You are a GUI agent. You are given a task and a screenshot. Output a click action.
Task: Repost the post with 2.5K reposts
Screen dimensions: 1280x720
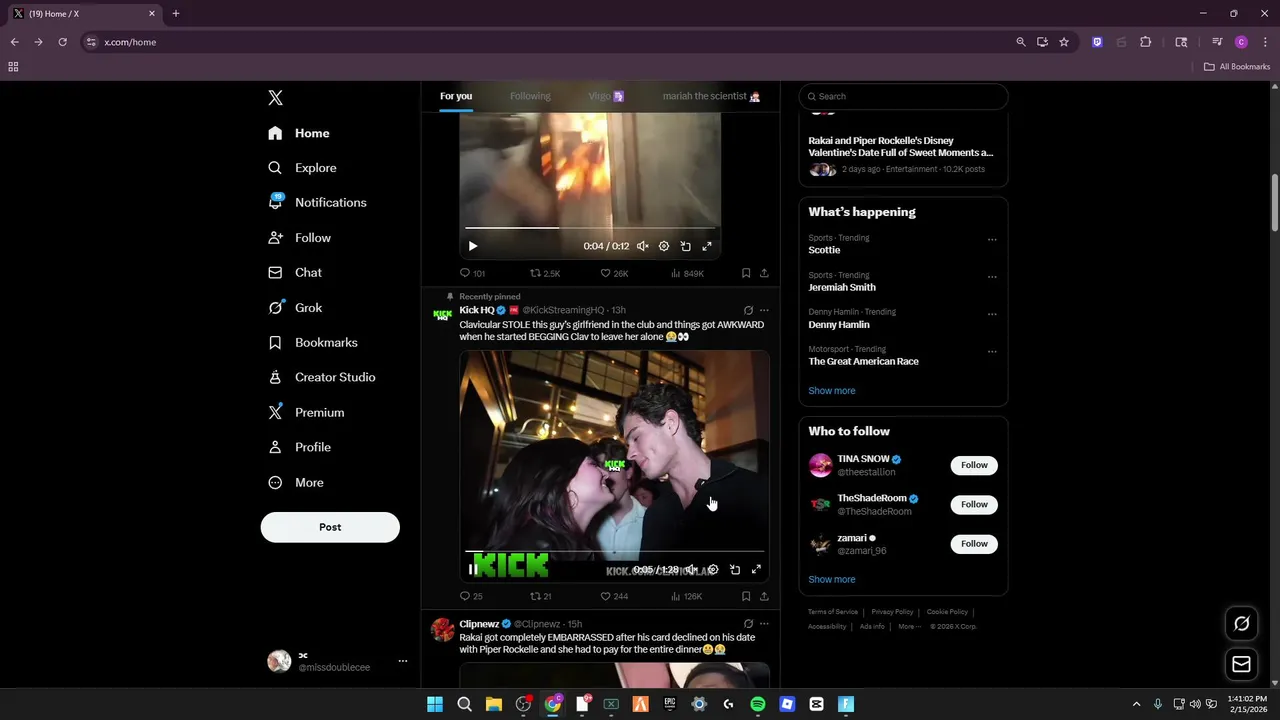545,273
